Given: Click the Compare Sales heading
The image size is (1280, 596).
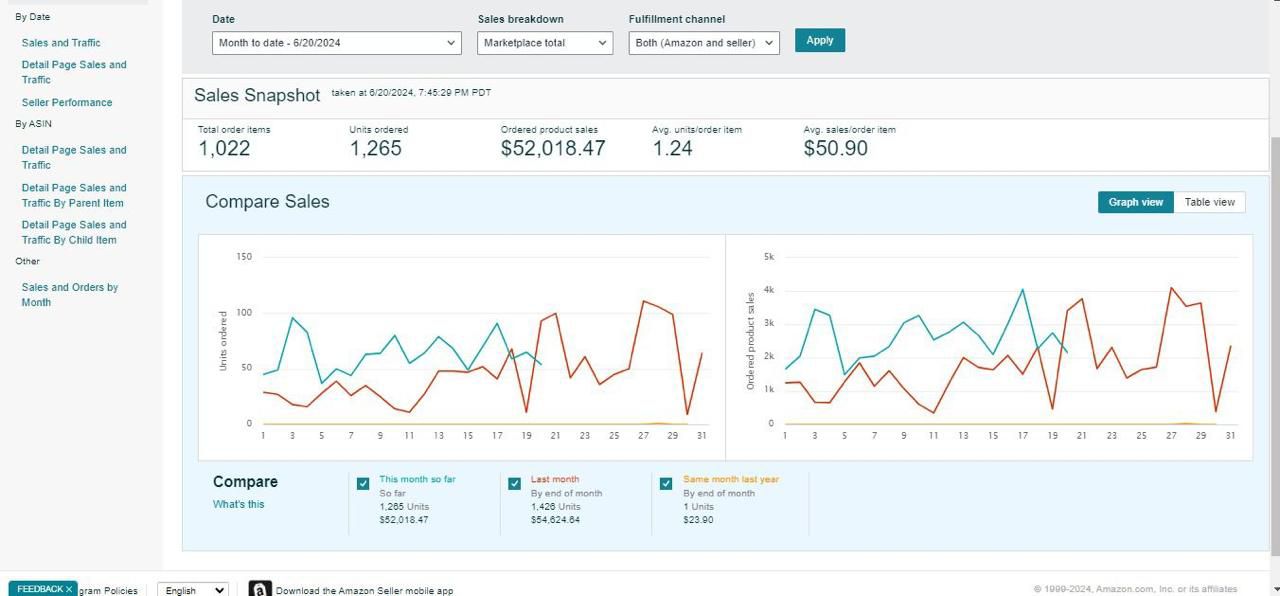Looking at the screenshot, I should click(267, 201).
